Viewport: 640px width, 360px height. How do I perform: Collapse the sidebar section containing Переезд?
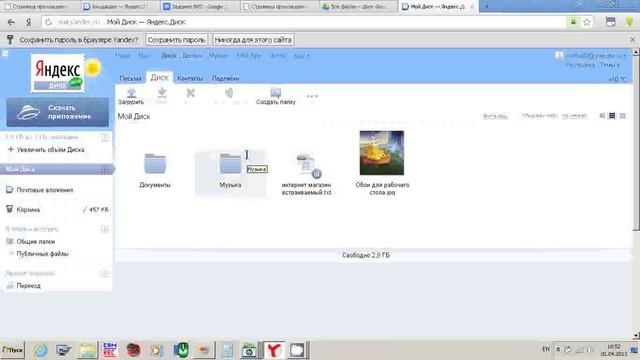pyautogui.click(x=105, y=273)
